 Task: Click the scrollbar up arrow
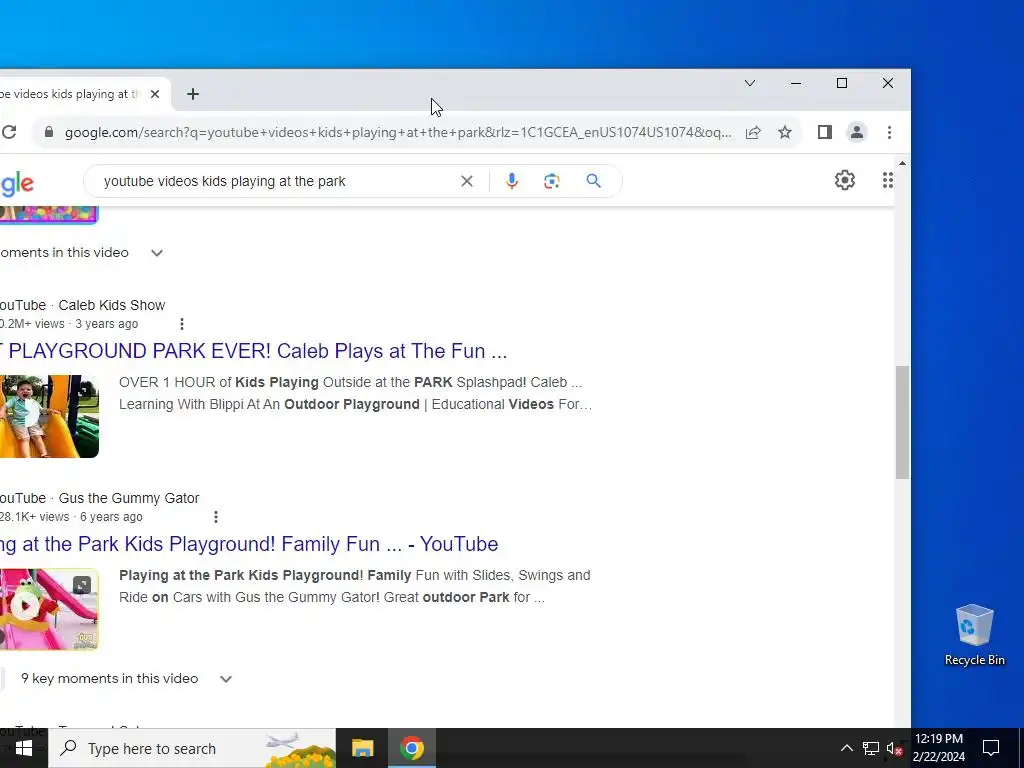(x=903, y=163)
